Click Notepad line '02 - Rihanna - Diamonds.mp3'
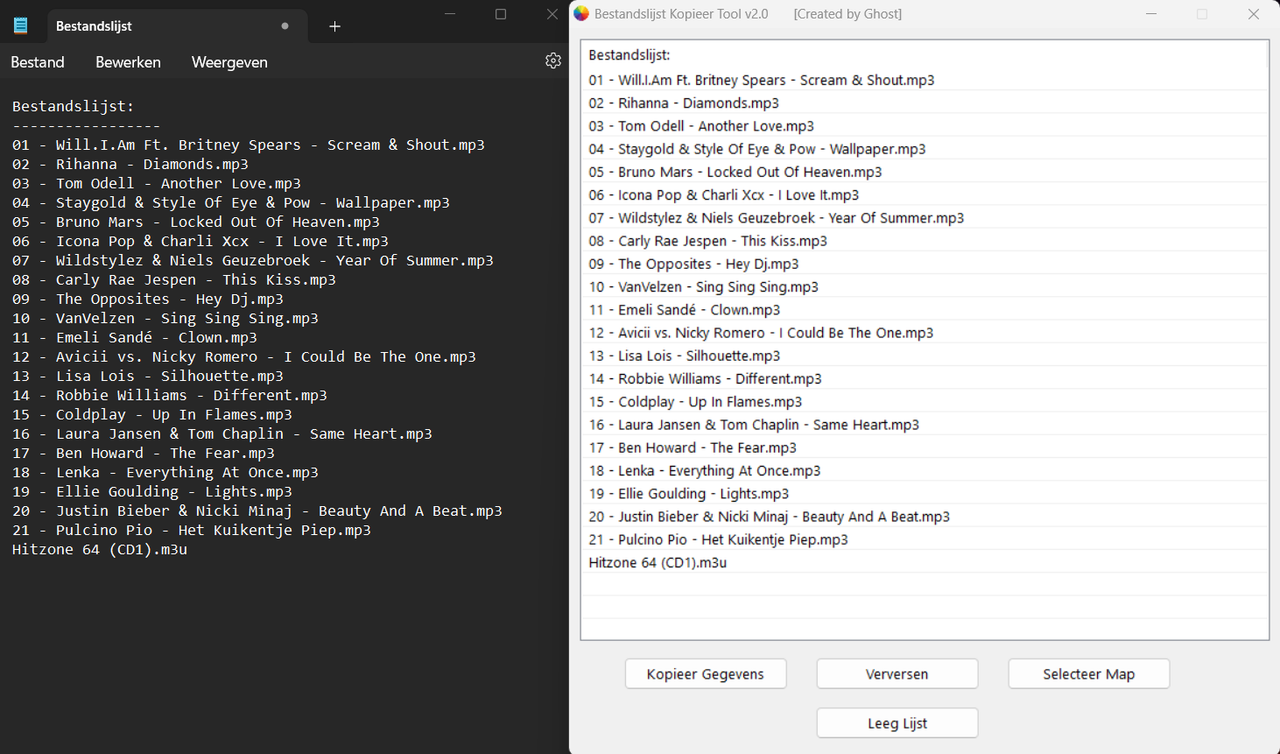Screen dimensions: 1280x754 pyautogui.click(x=130, y=164)
